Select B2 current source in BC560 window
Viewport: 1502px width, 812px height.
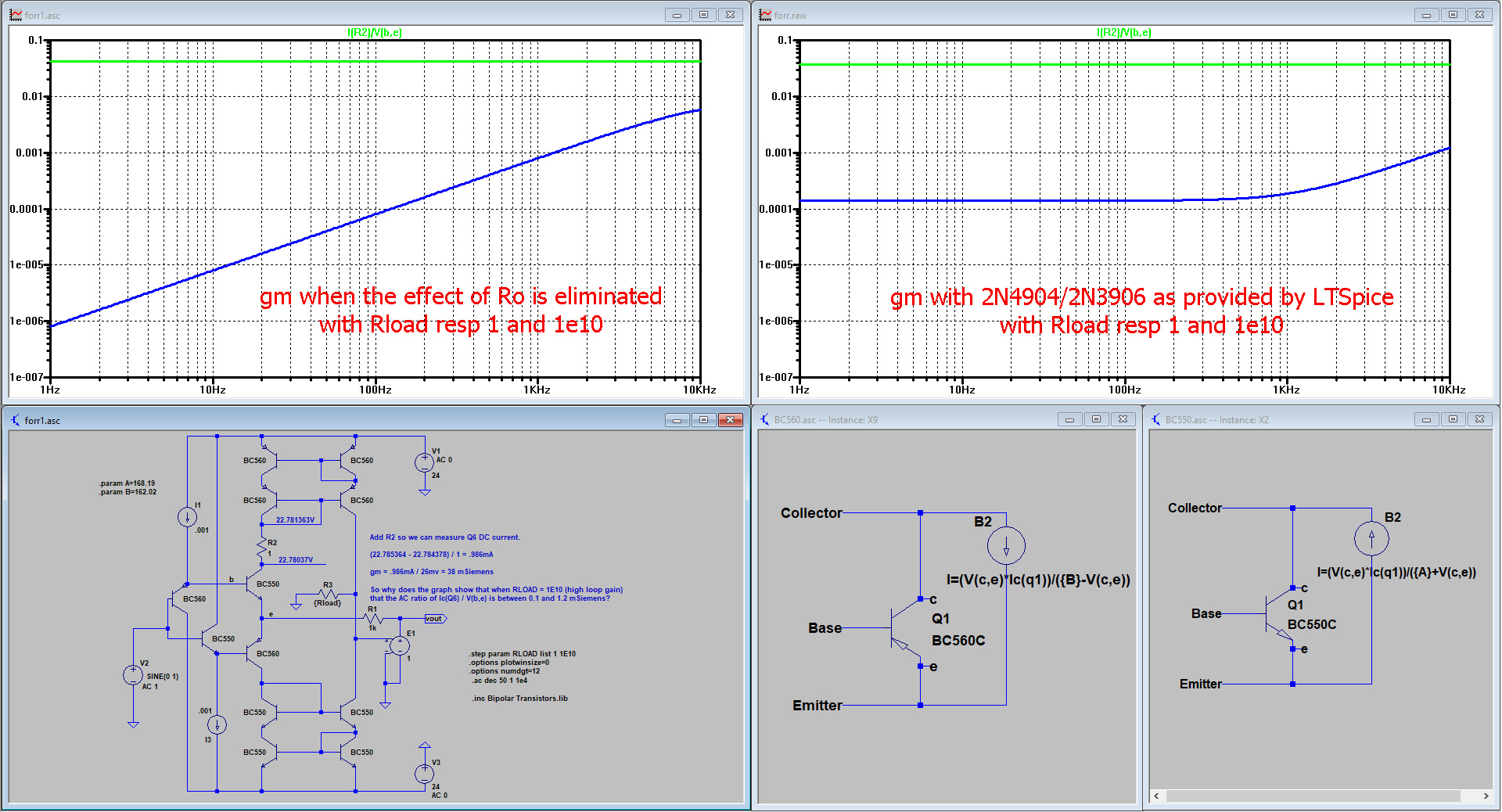point(1006,545)
